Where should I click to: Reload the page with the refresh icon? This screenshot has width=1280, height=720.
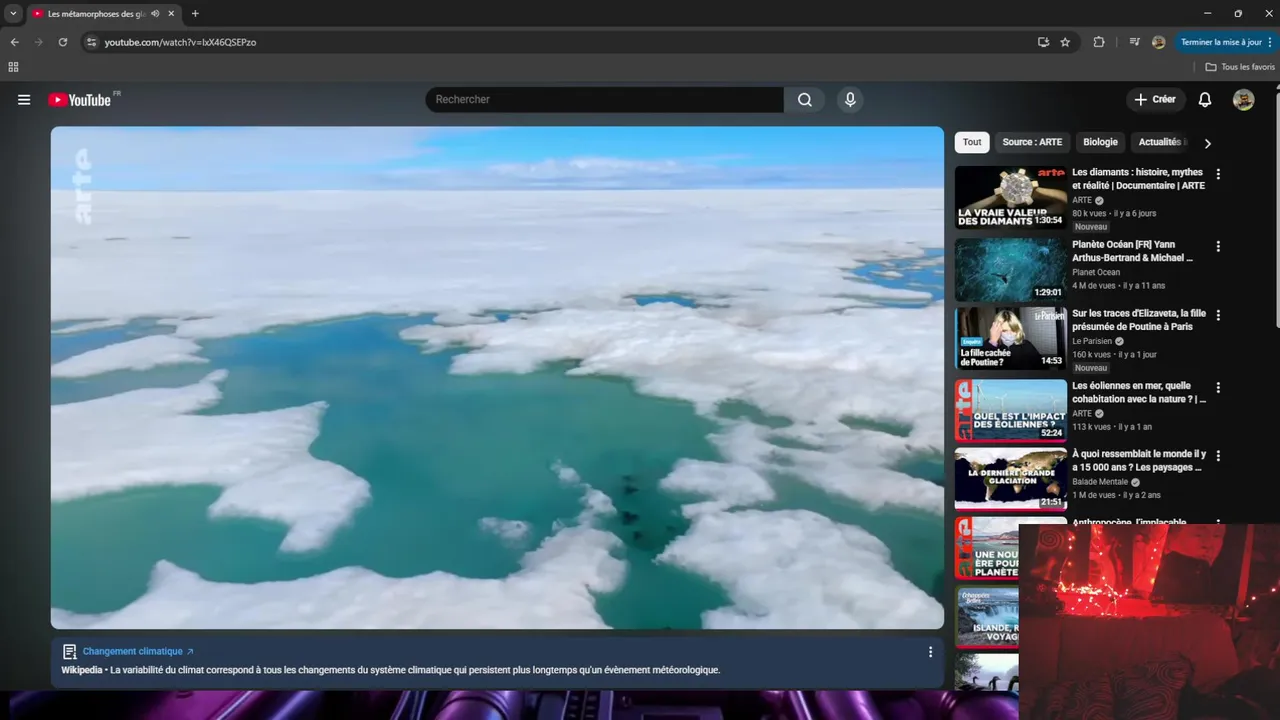tap(63, 42)
